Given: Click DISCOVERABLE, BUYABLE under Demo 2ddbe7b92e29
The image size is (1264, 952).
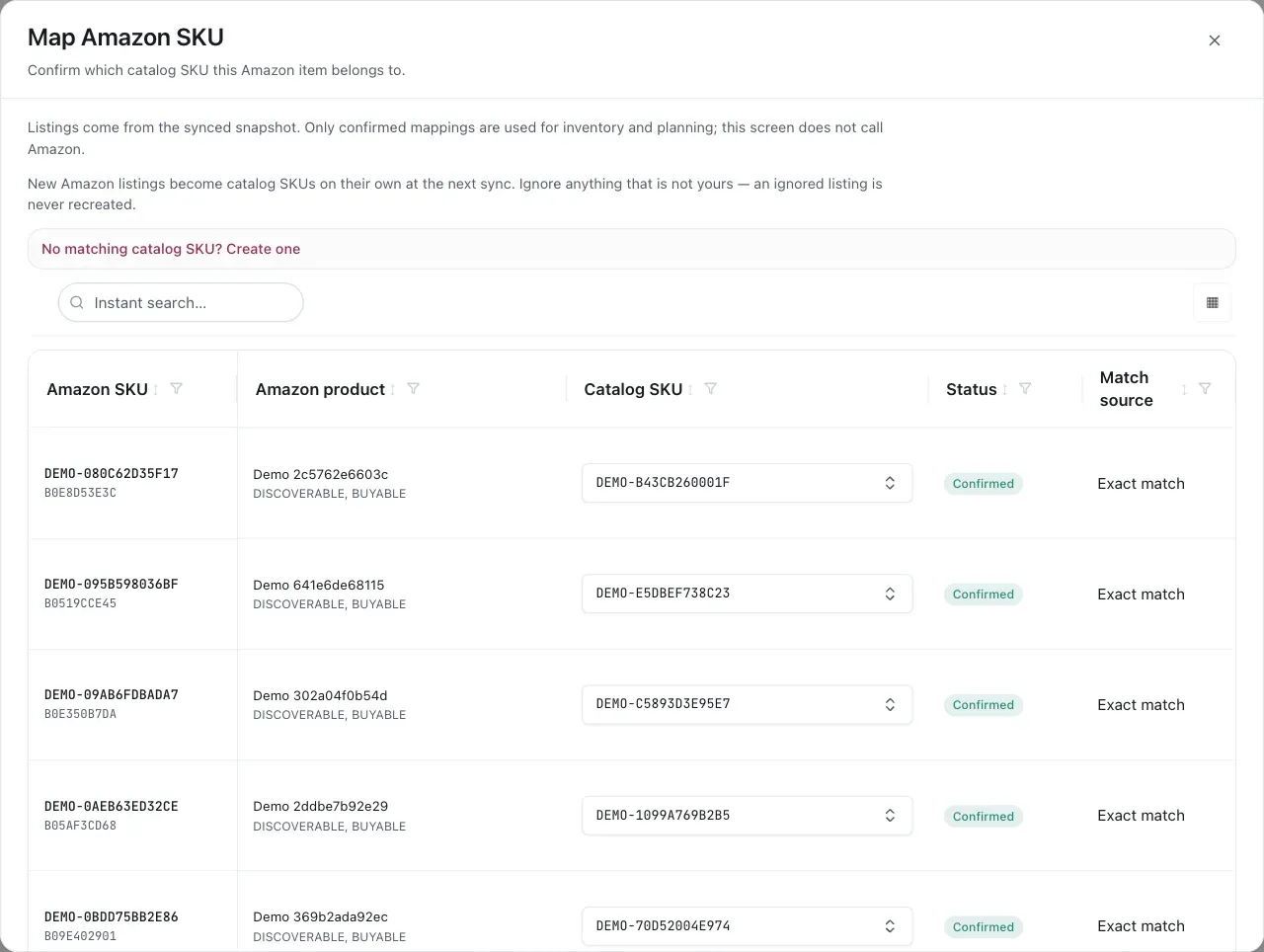Looking at the screenshot, I should (x=330, y=827).
